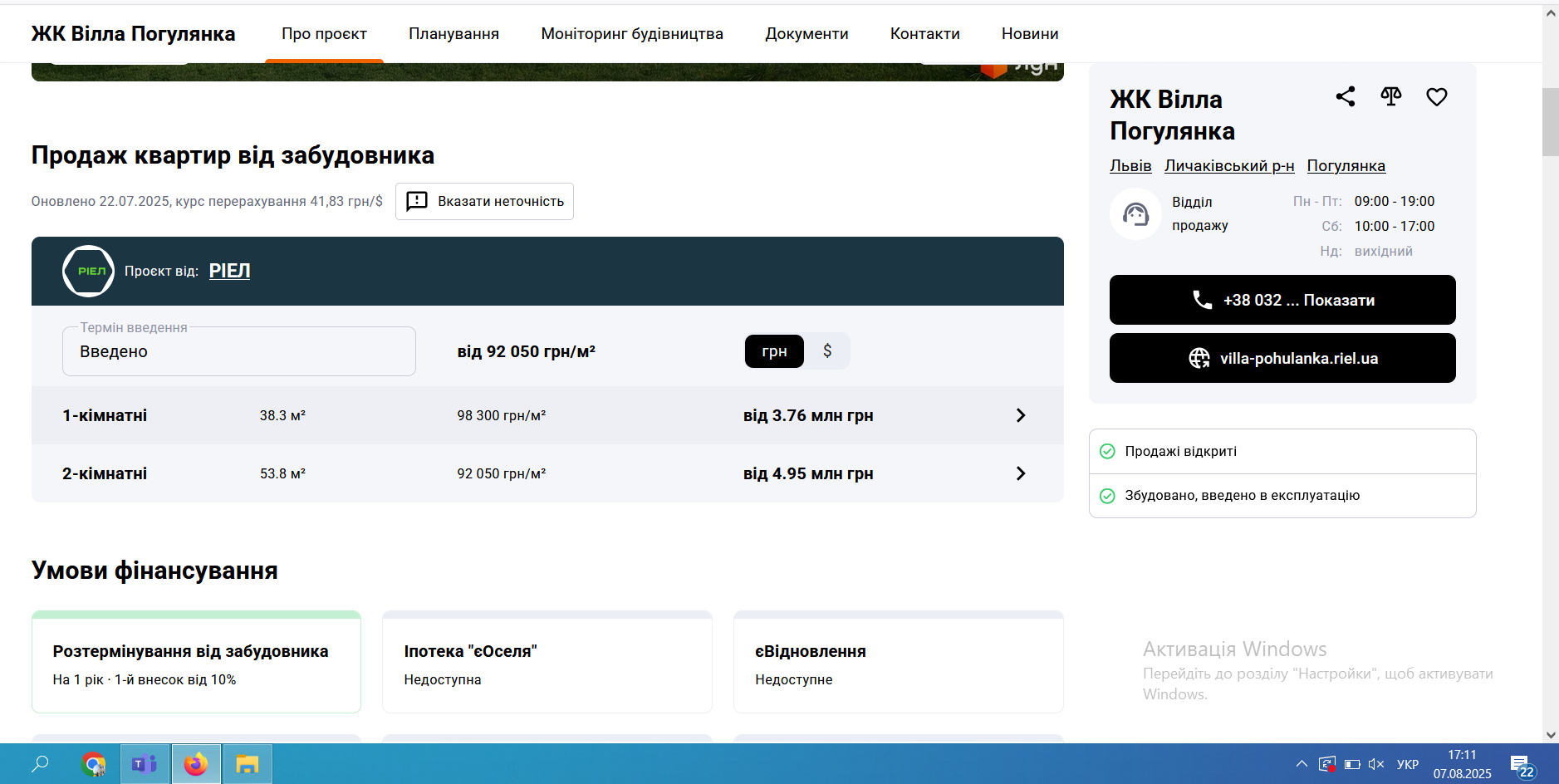1559x784 pixels.
Task: Open Chrome from the taskbar
Action: (94, 764)
